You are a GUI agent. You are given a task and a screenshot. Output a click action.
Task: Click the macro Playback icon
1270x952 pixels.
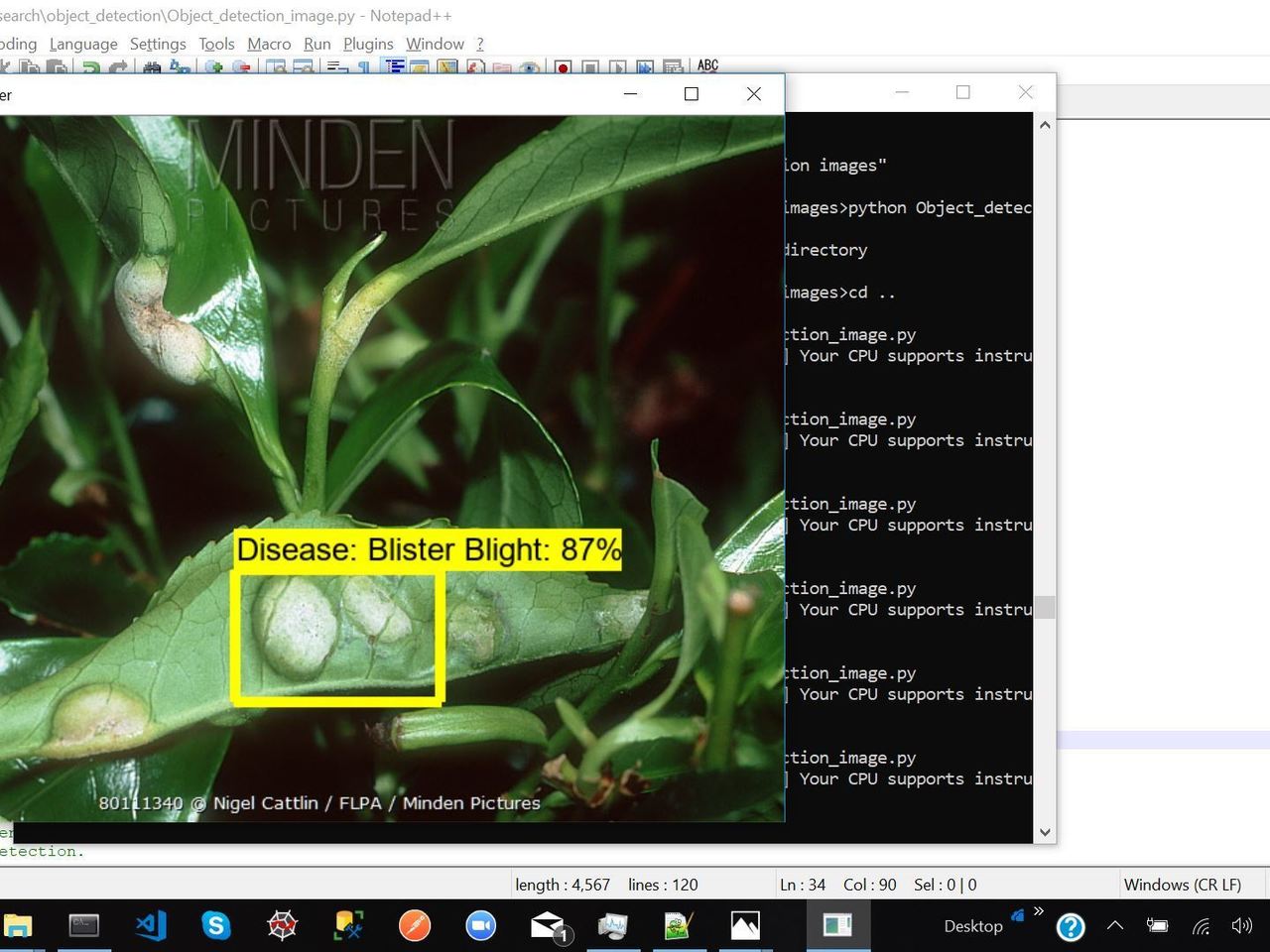618,67
